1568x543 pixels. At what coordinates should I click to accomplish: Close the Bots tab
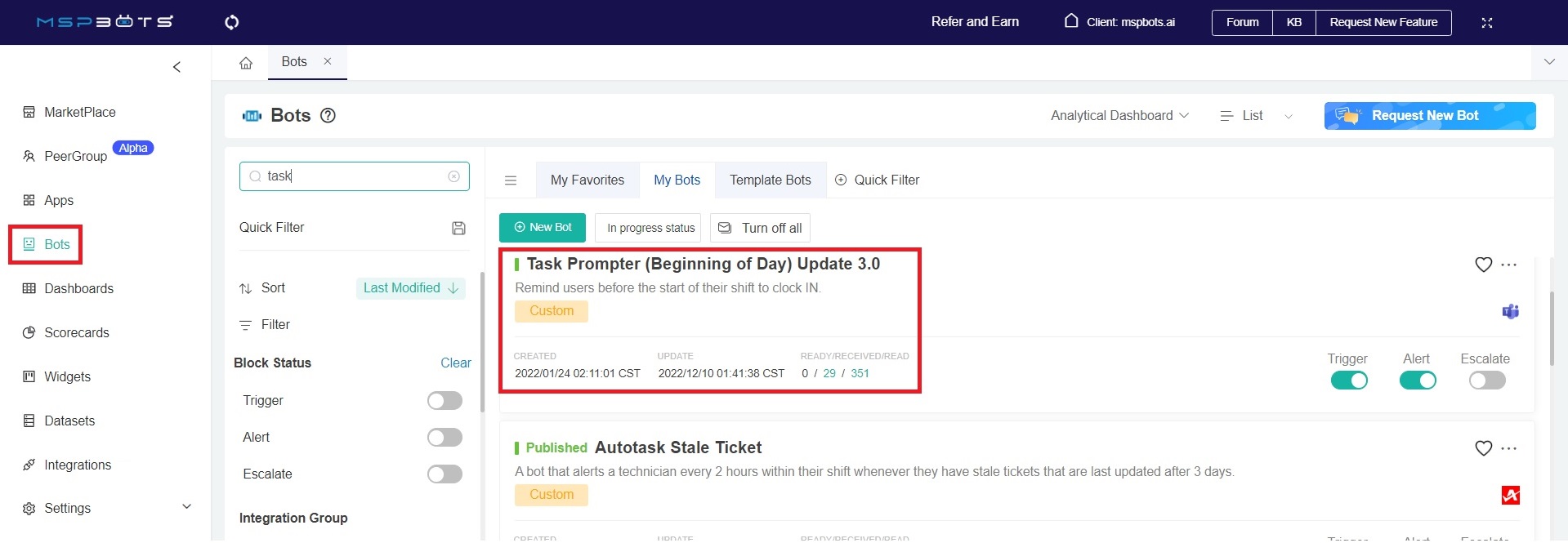pos(328,61)
